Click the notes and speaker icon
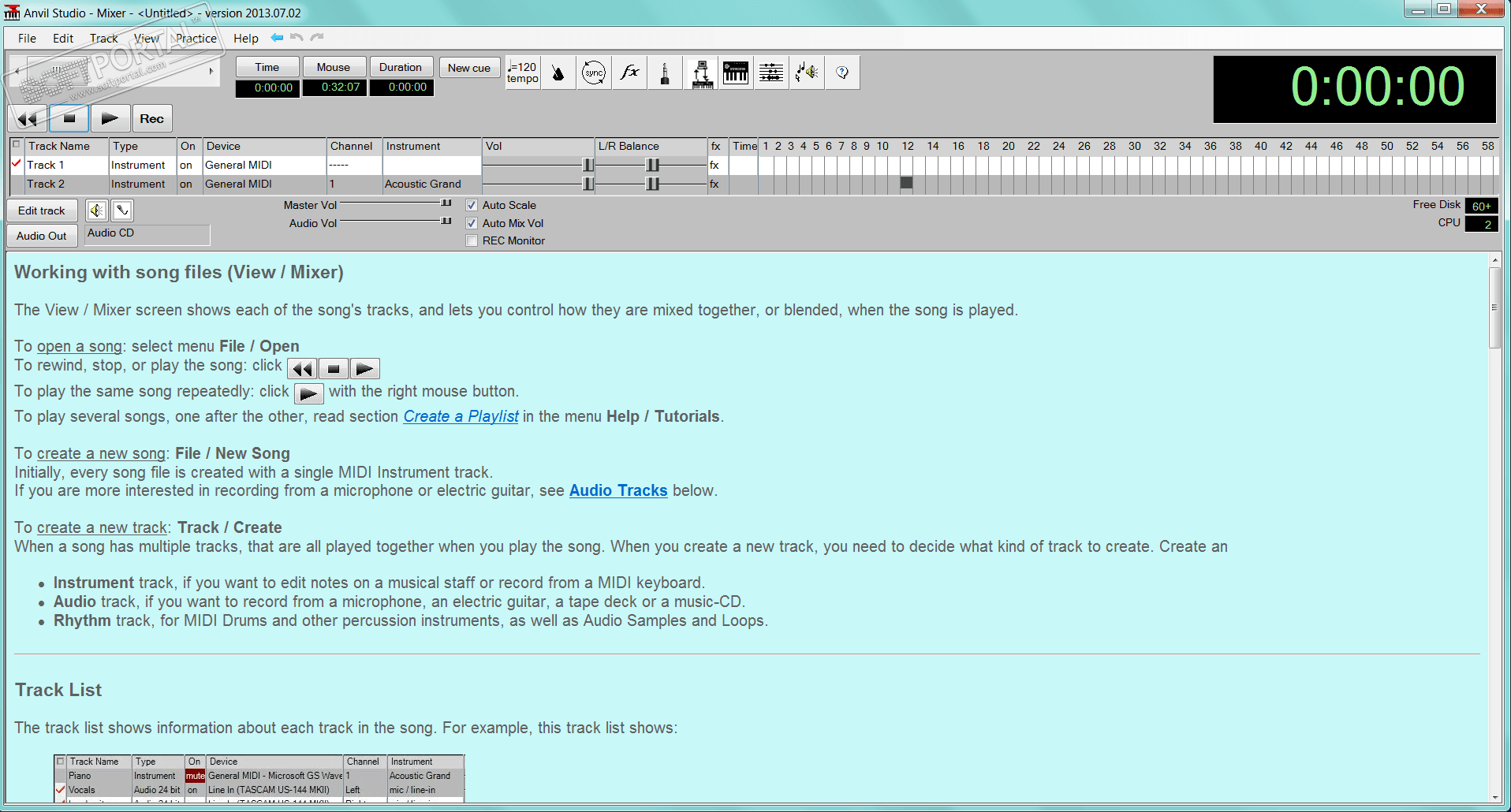1511x812 pixels. click(x=807, y=73)
